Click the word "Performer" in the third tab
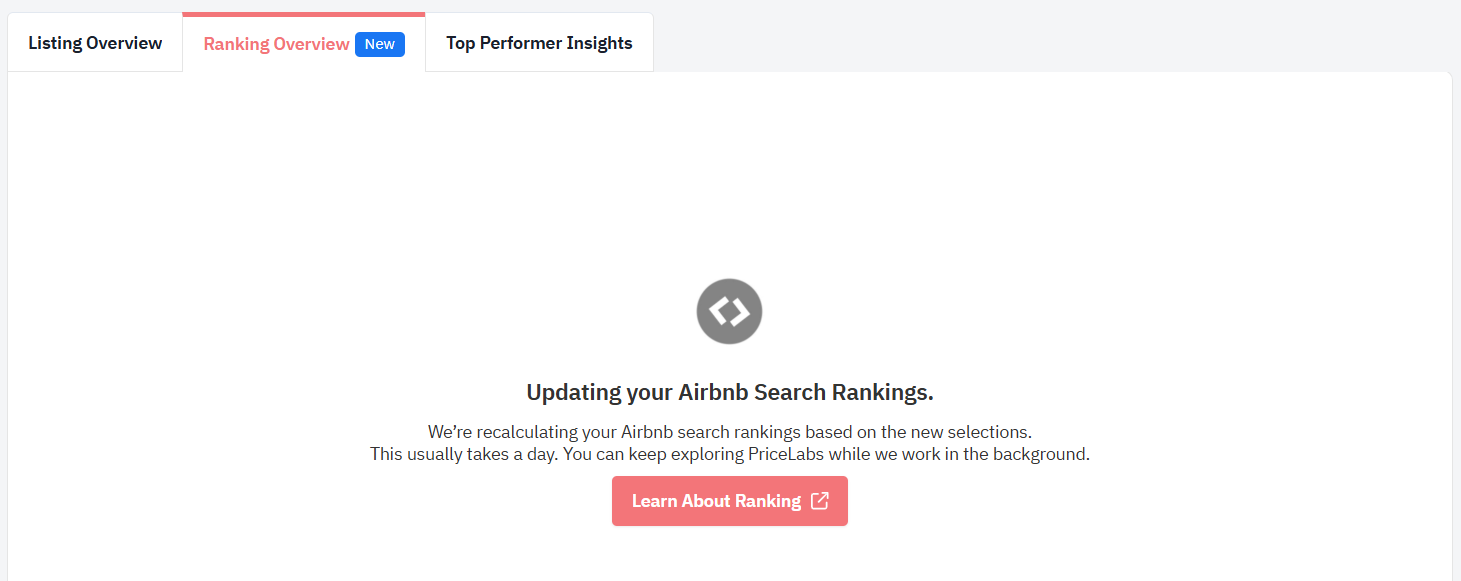1461x581 pixels. pos(520,43)
